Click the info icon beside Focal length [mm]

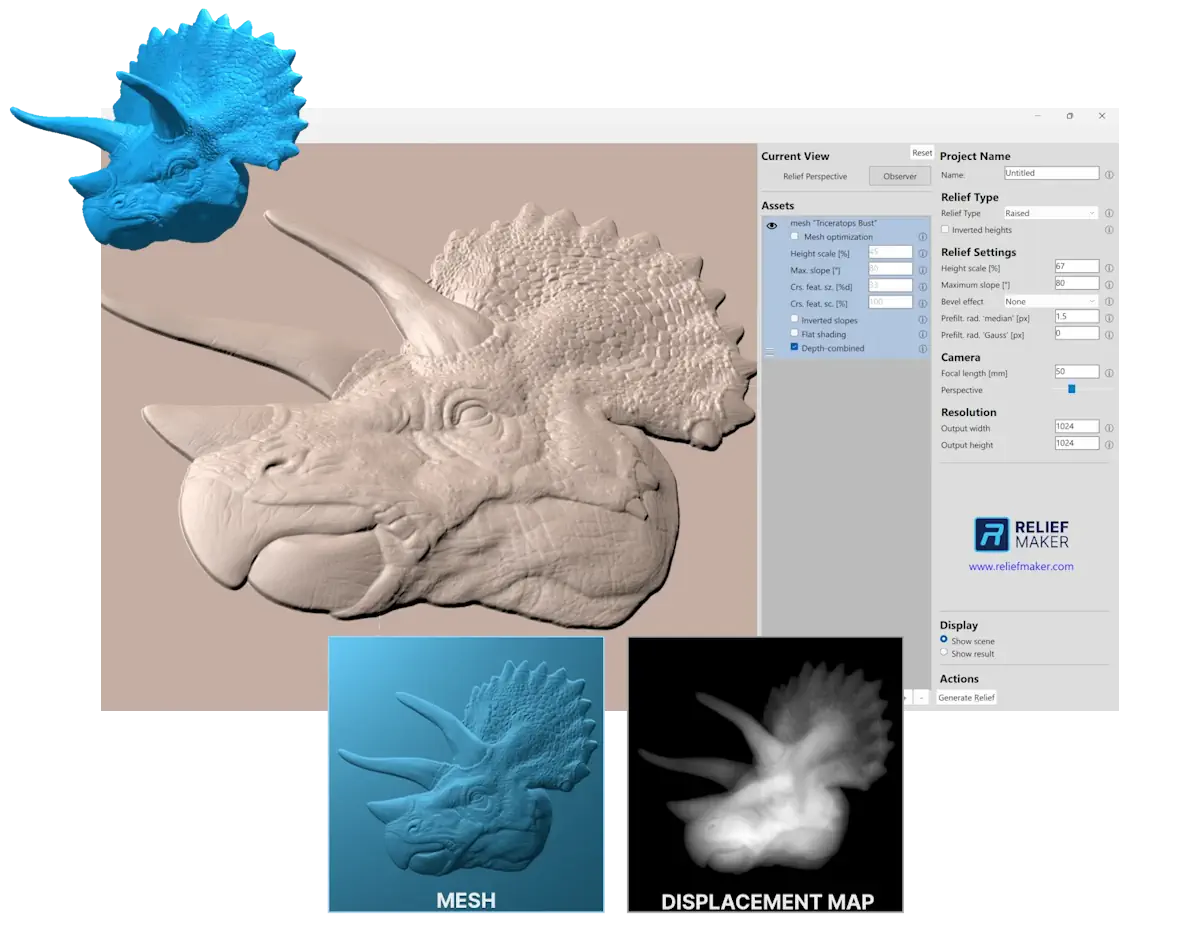[x=1108, y=371]
